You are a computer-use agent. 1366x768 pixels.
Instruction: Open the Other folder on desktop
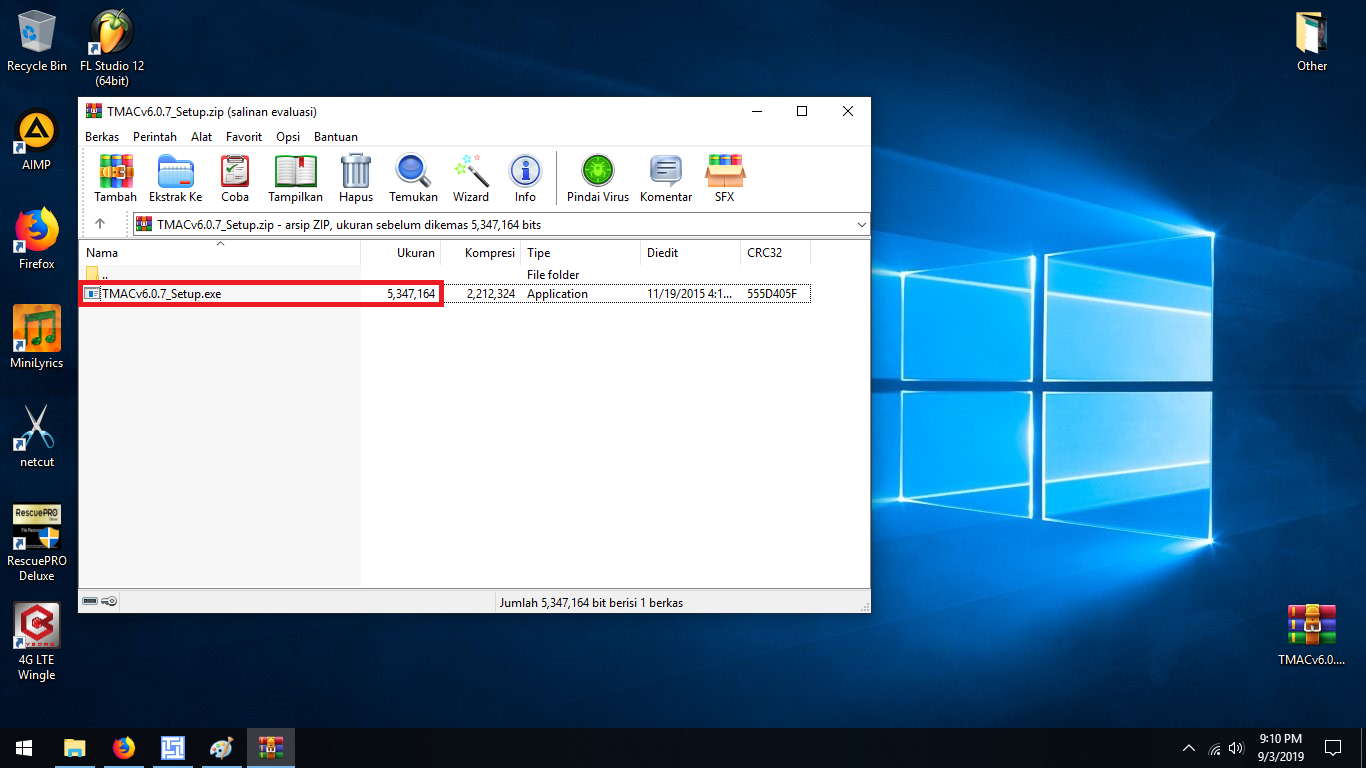coord(1312,42)
